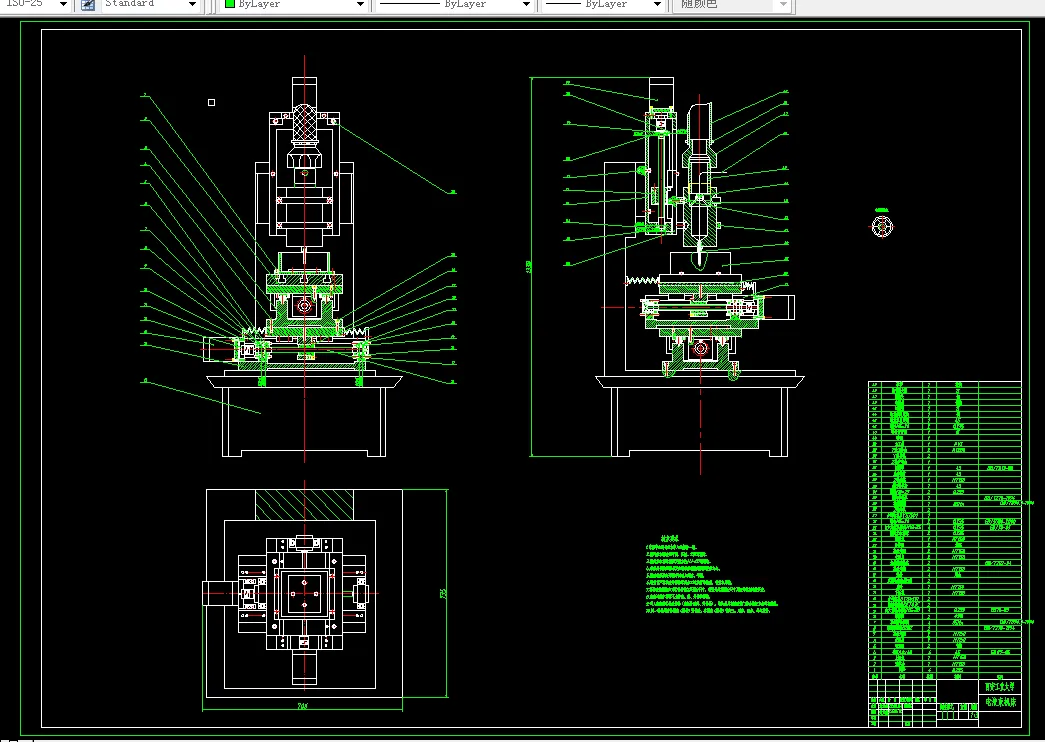1045x742 pixels.
Task: Select the title block machine name cell
Action: (1000, 702)
